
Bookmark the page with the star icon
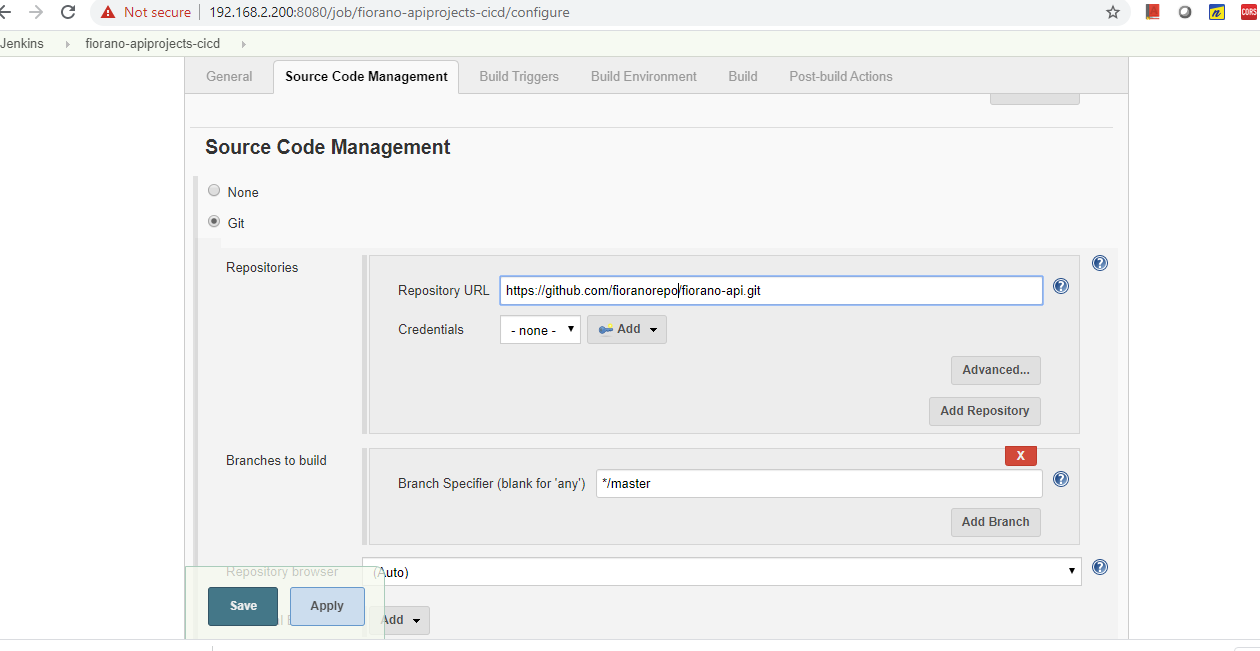(1113, 12)
